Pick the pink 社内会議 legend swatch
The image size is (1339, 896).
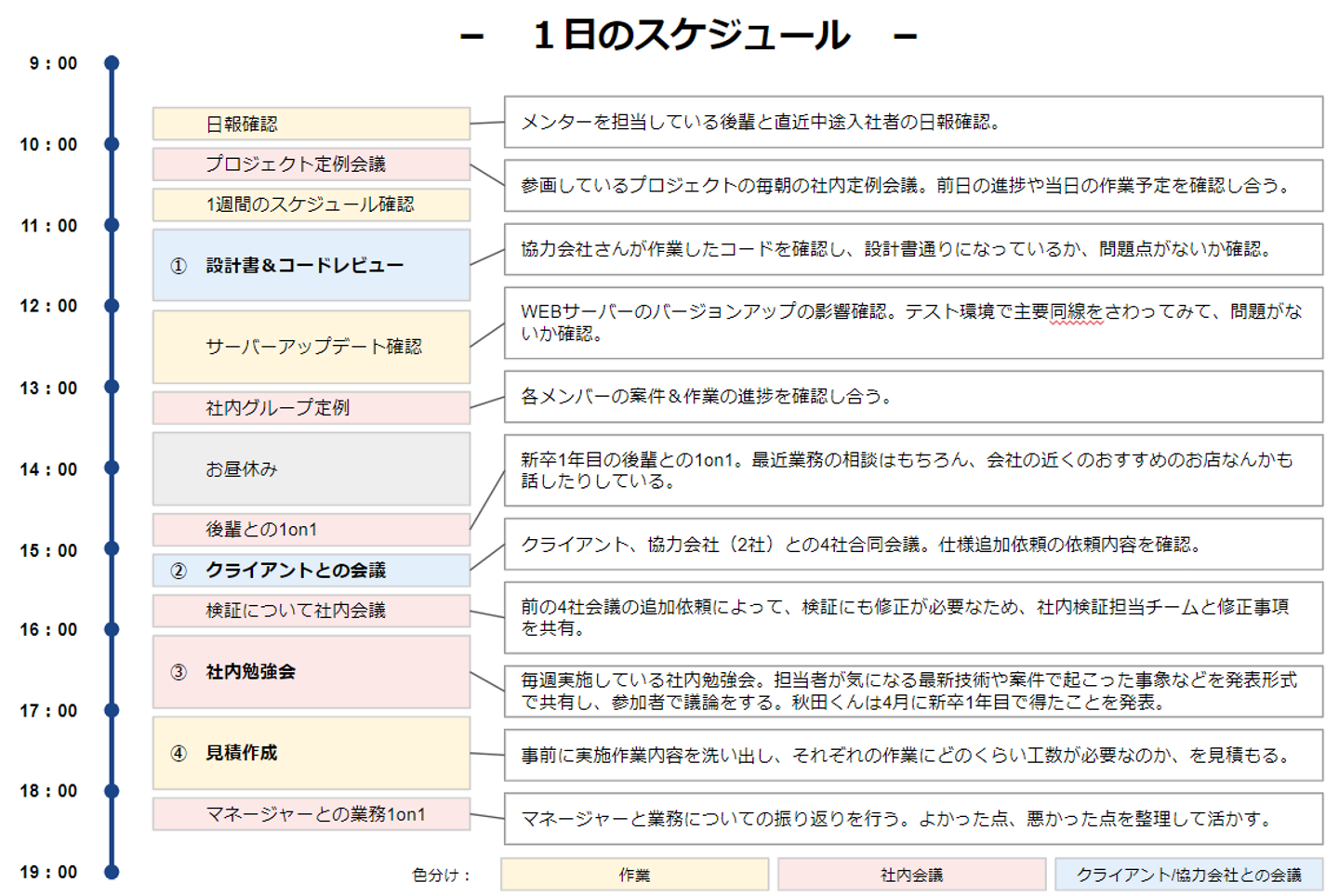click(x=912, y=875)
